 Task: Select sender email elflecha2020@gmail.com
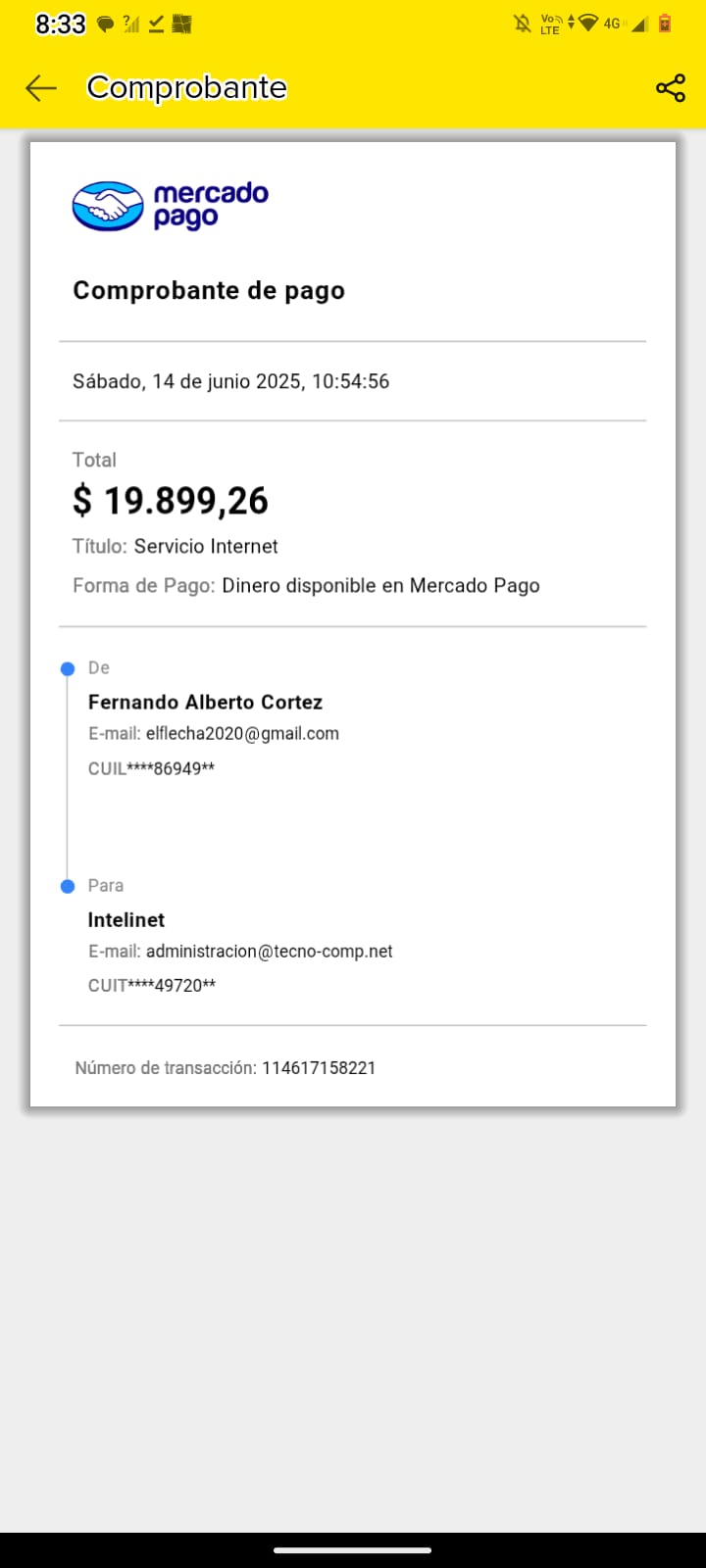click(x=242, y=734)
